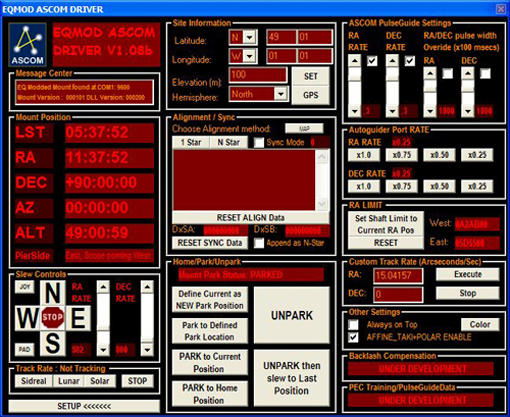Image resolution: width=510 pixels, height=417 pixels.
Task: Click PARK to Home Position
Action: tap(210, 394)
